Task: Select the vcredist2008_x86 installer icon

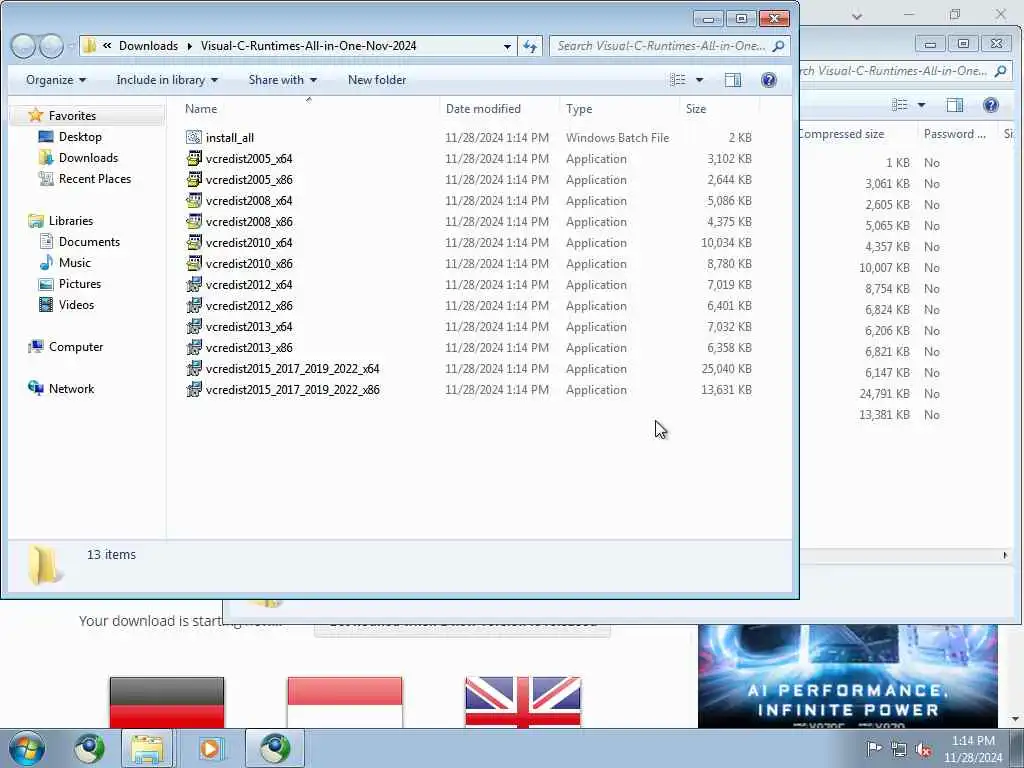Action: (x=193, y=221)
